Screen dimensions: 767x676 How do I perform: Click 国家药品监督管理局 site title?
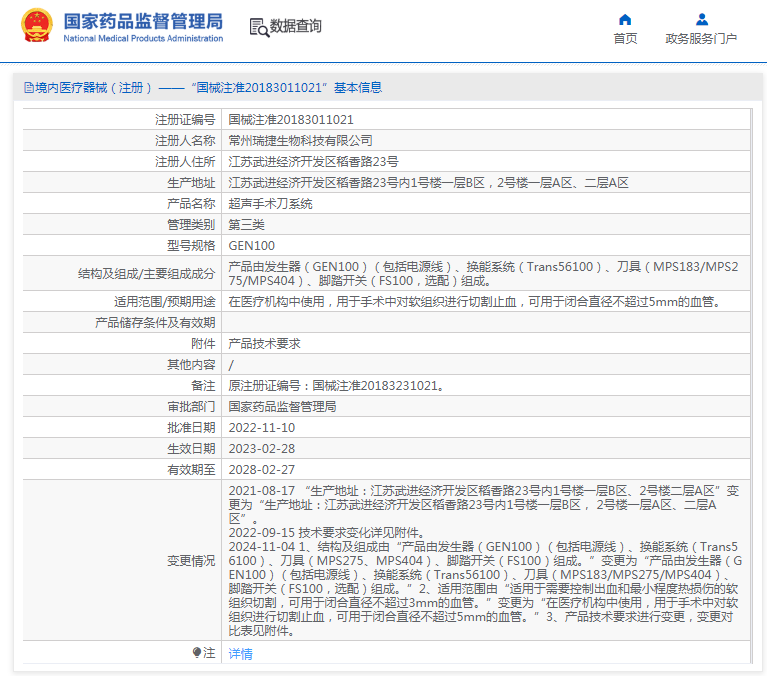click(x=143, y=22)
